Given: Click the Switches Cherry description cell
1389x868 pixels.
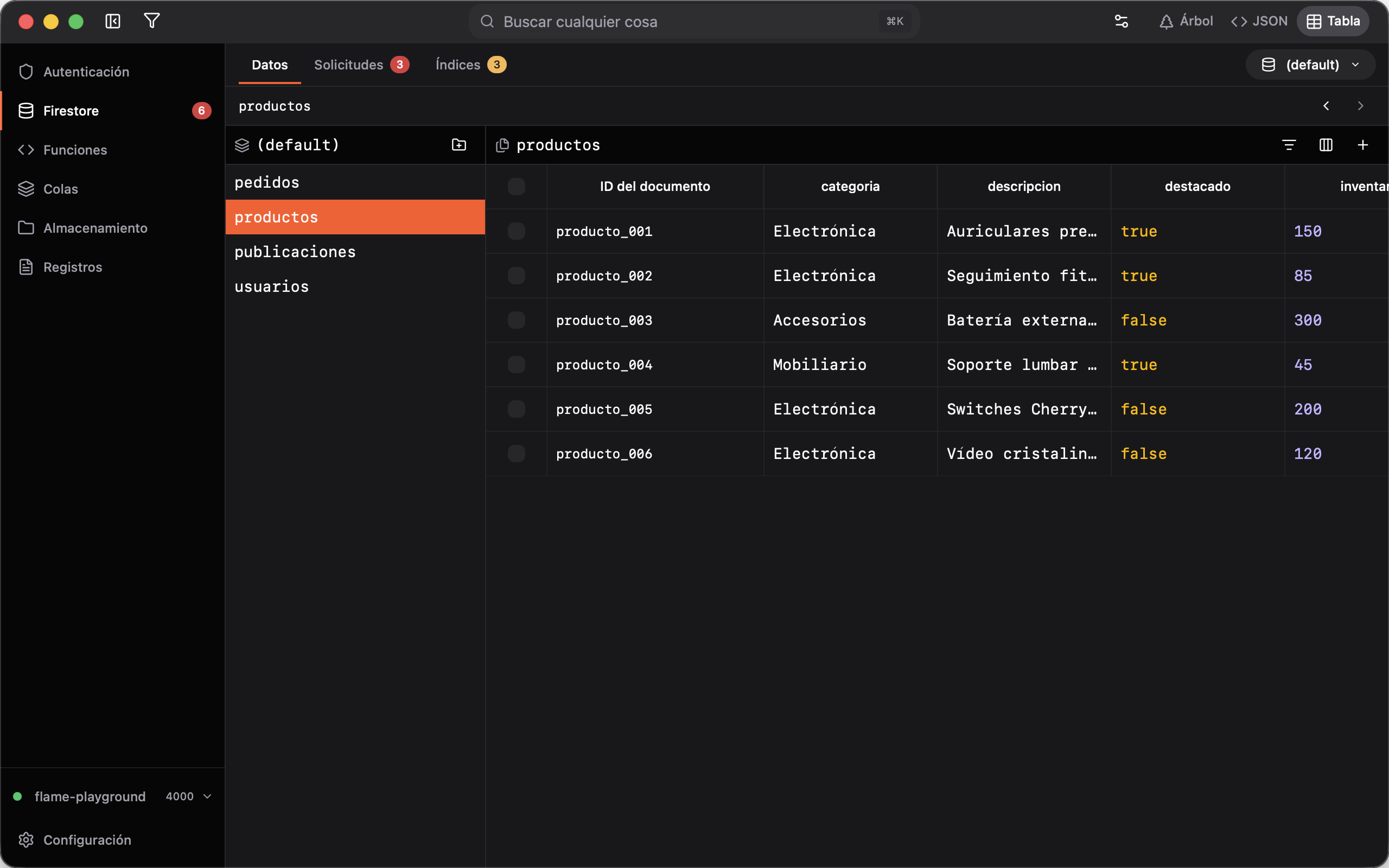Looking at the screenshot, I should coord(1024,409).
